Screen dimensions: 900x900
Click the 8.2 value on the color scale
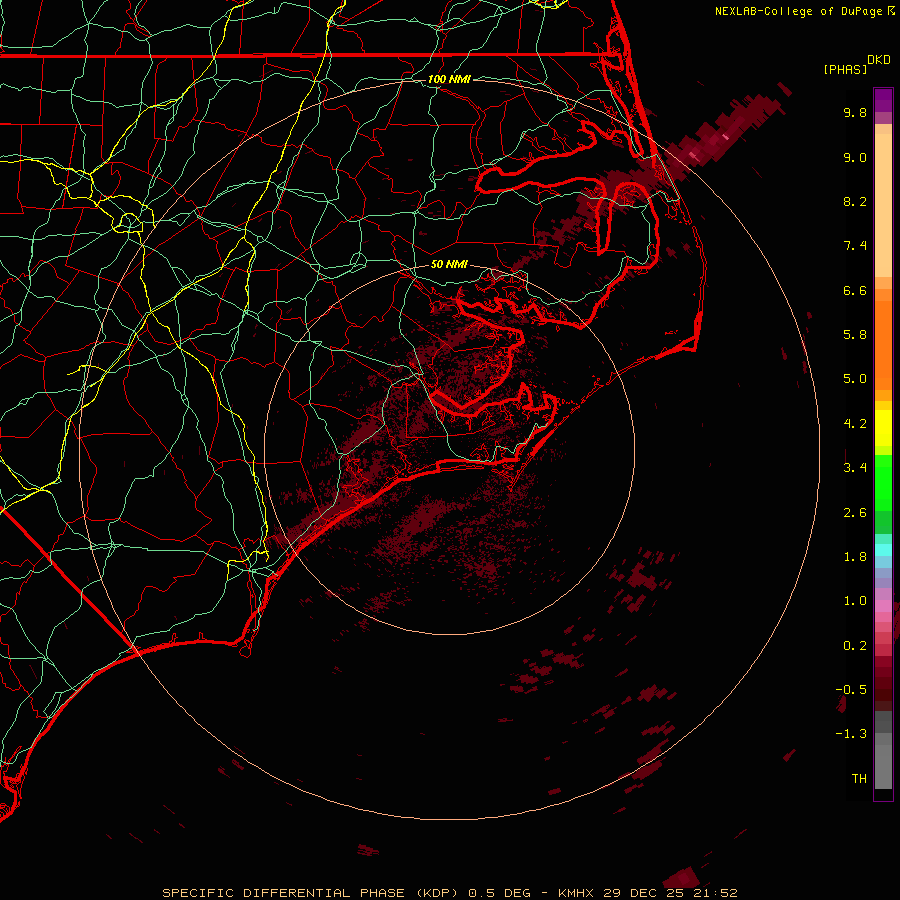[855, 201]
